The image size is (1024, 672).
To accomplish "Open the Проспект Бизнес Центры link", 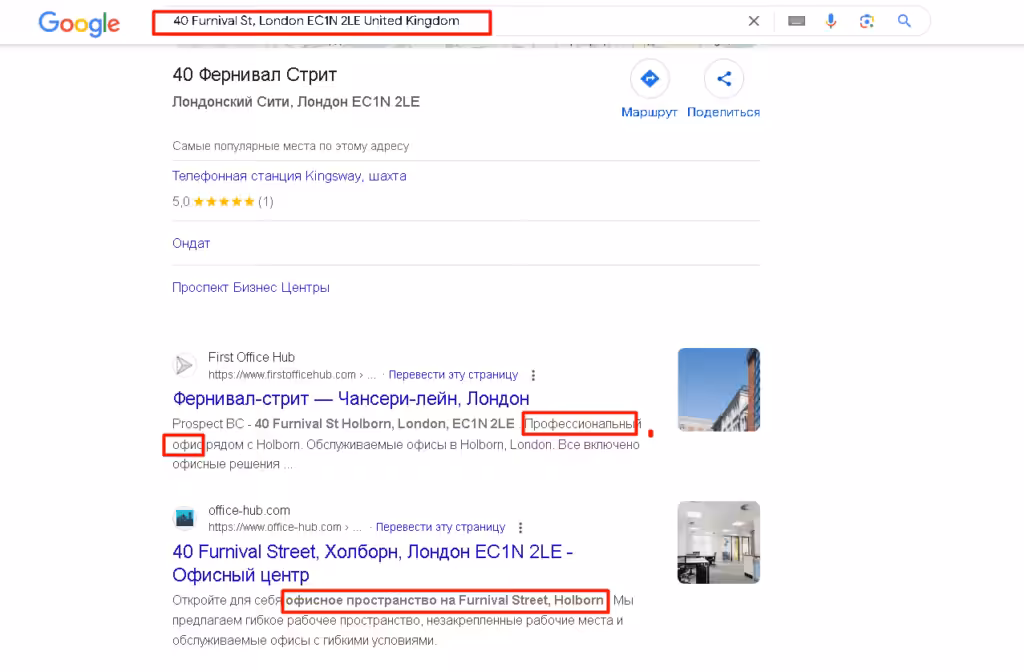I will point(251,287).
